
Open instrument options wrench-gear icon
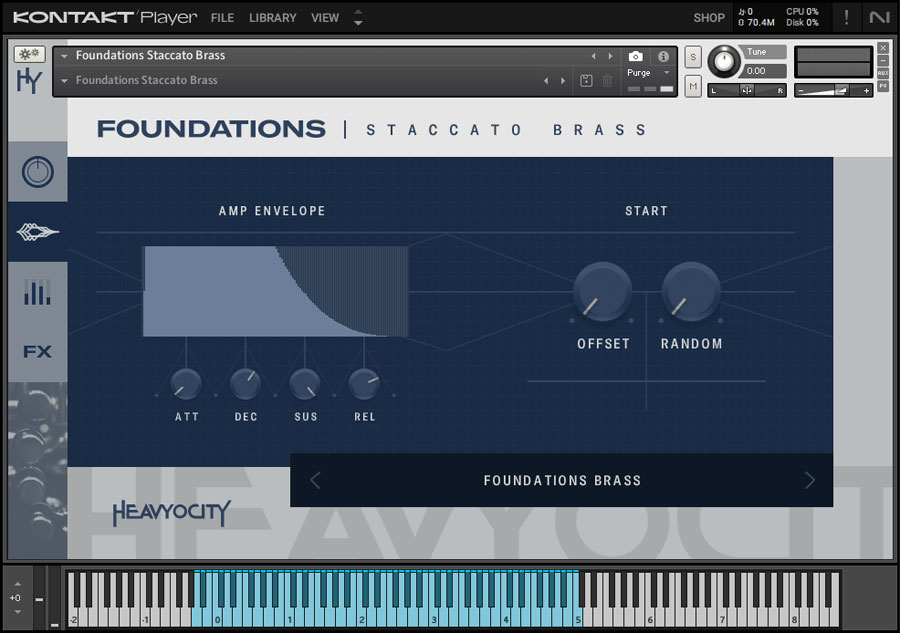(29, 55)
